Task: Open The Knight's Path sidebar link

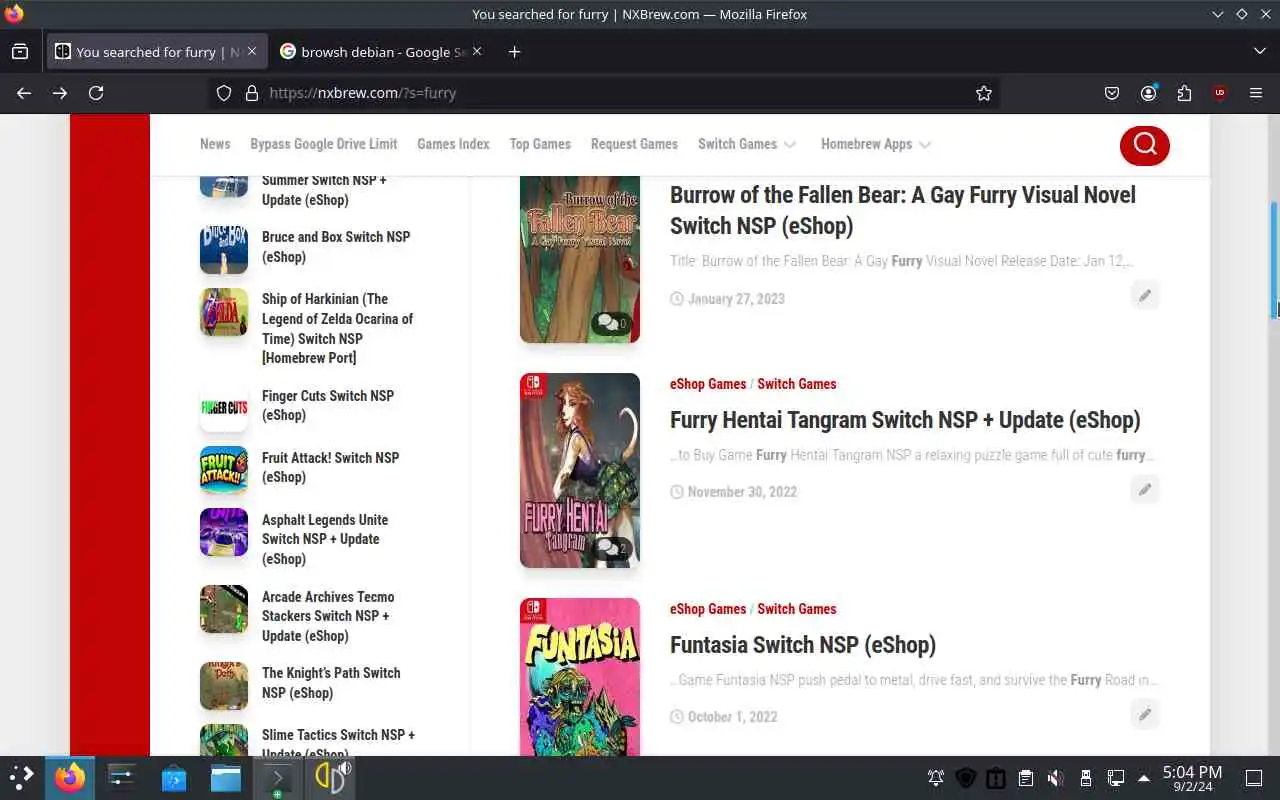Action: [x=331, y=683]
